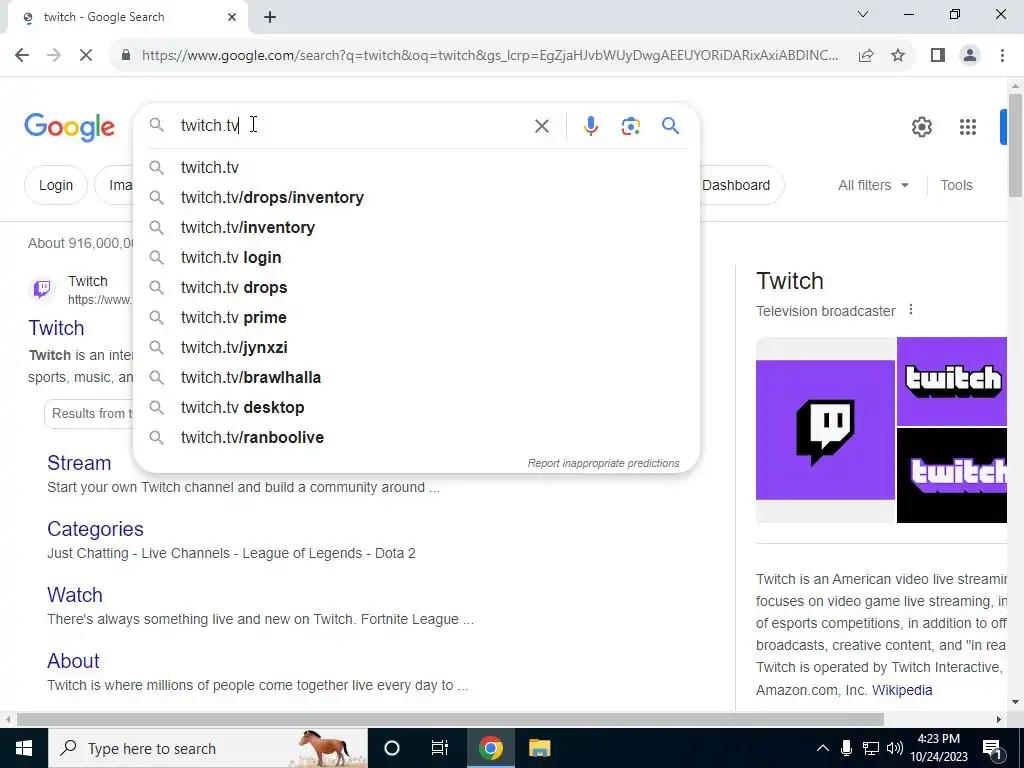The height and width of the screenshot is (768, 1024).
Task: Open the Google apps grid
Action: click(x=967, y=127)
